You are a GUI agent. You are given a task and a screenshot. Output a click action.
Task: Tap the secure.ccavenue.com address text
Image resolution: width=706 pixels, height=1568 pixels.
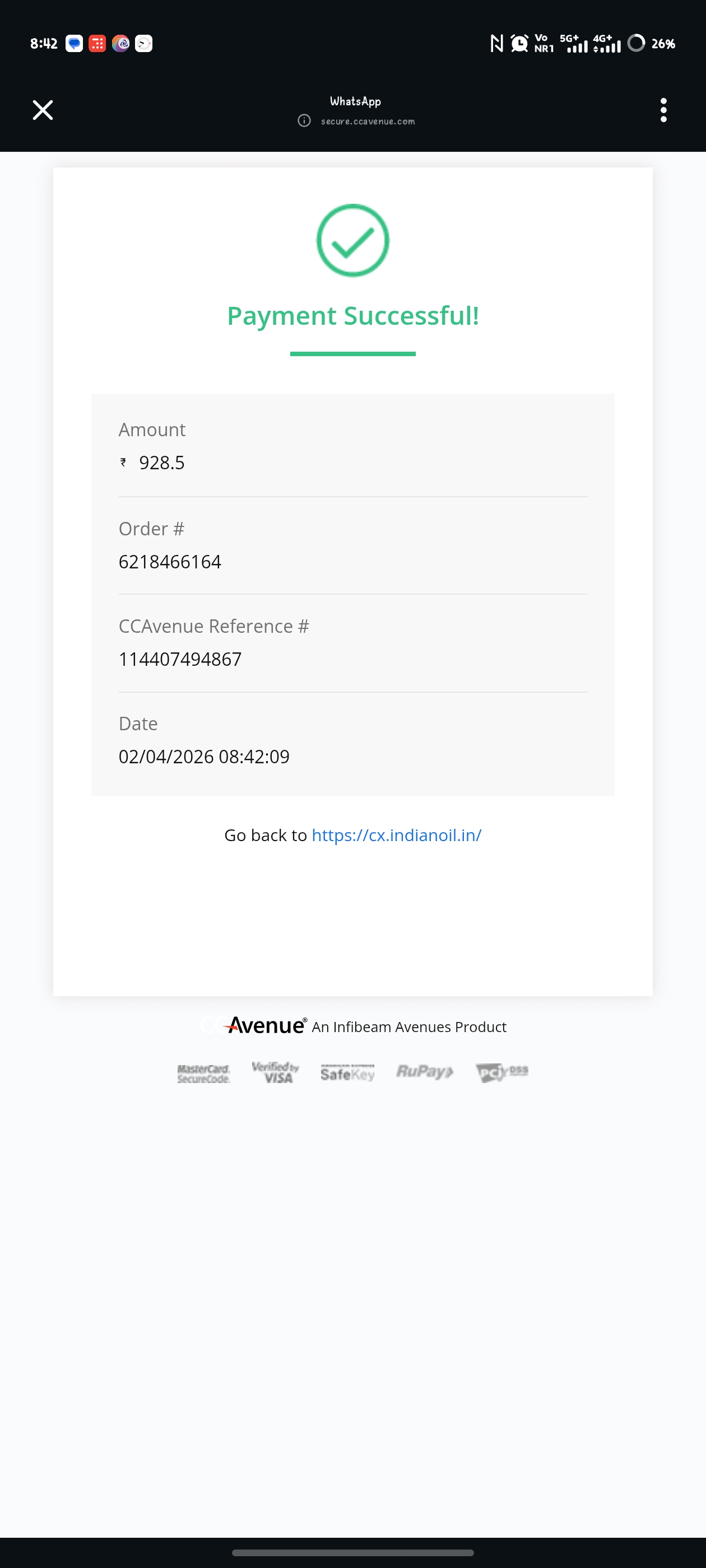368,121
